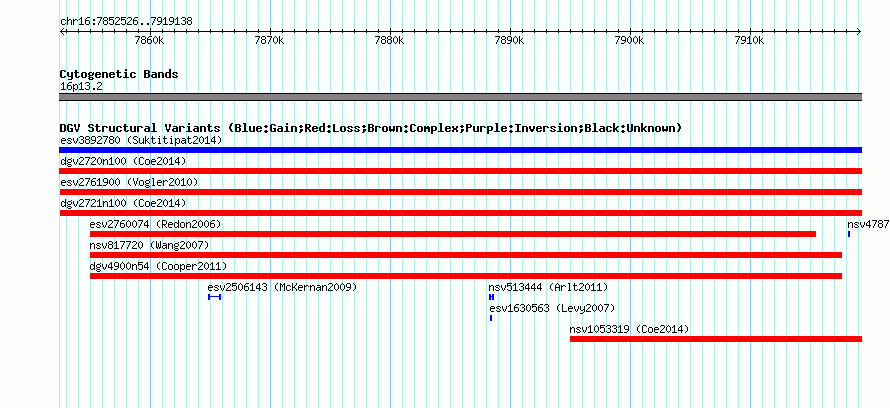Image resolution: width=890 pixels, height=408 pixels.
Task: Select the 16p13.2 band label
Action: (81, 87)
